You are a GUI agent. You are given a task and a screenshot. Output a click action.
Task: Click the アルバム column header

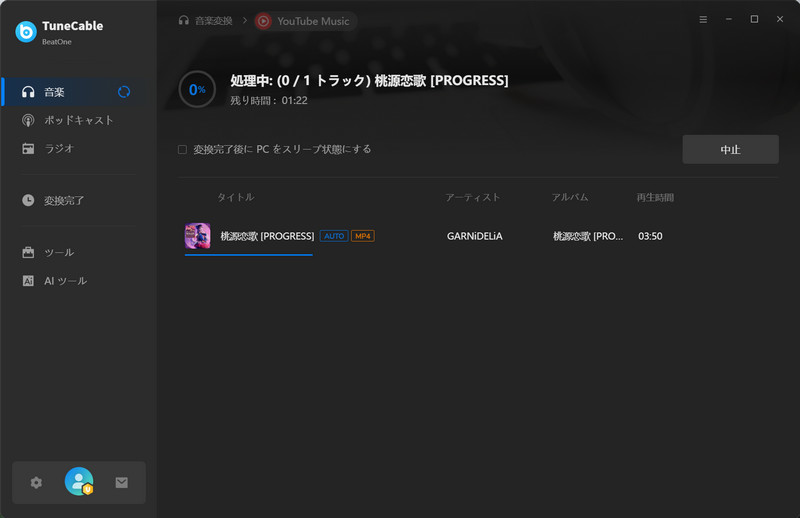coord(569,197)
